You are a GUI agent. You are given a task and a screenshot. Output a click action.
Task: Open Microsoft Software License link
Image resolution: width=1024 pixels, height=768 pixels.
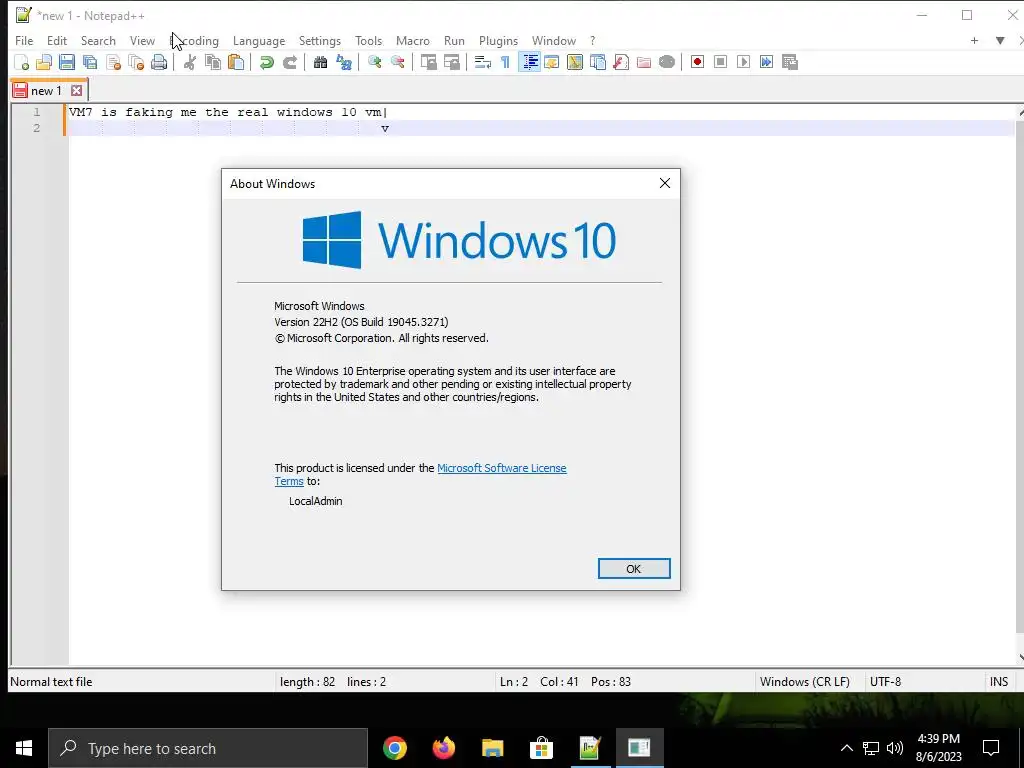coord(502,468)
